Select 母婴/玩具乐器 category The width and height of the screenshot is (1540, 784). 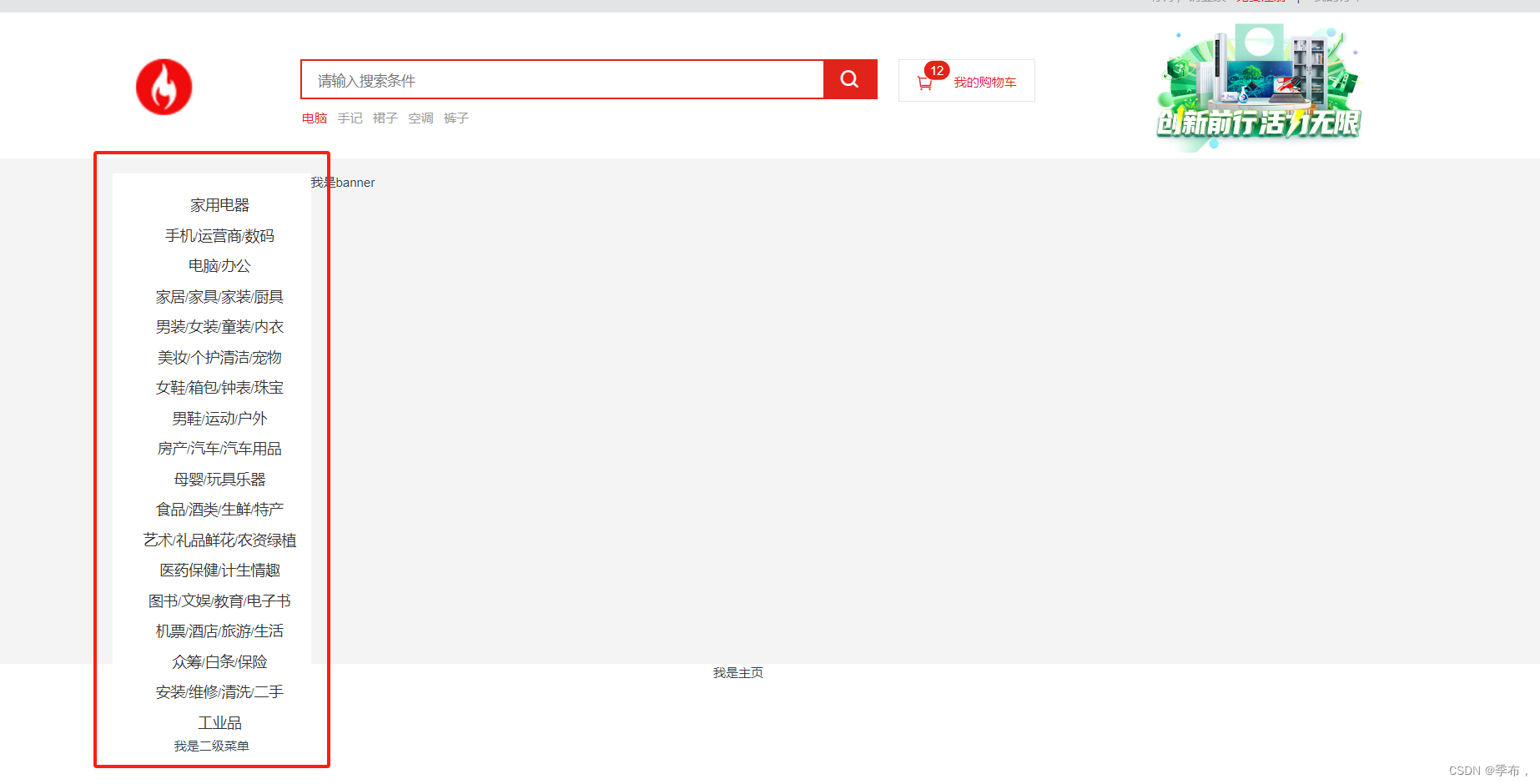(x=219, y=480)
